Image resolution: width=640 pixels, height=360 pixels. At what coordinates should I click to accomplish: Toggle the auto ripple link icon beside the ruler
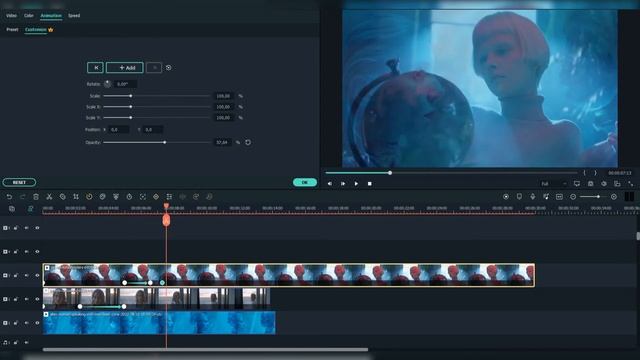tap(31, 209)
